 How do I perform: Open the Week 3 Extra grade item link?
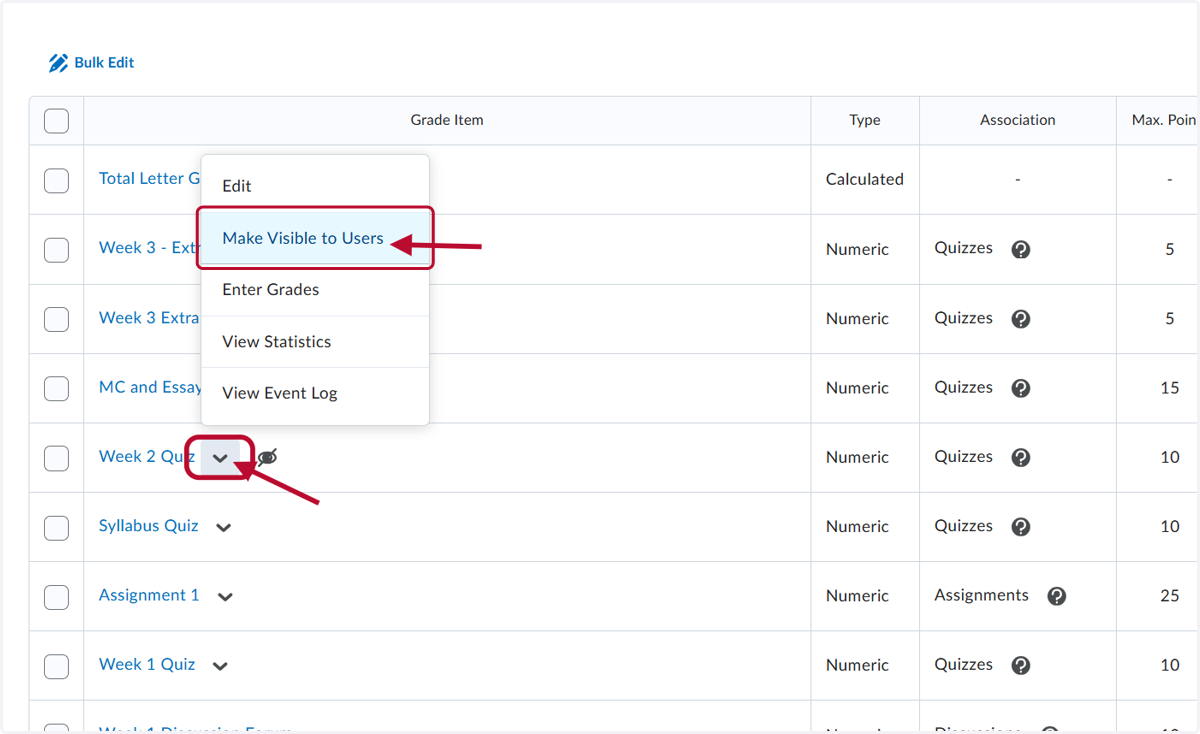pos(149,318)
